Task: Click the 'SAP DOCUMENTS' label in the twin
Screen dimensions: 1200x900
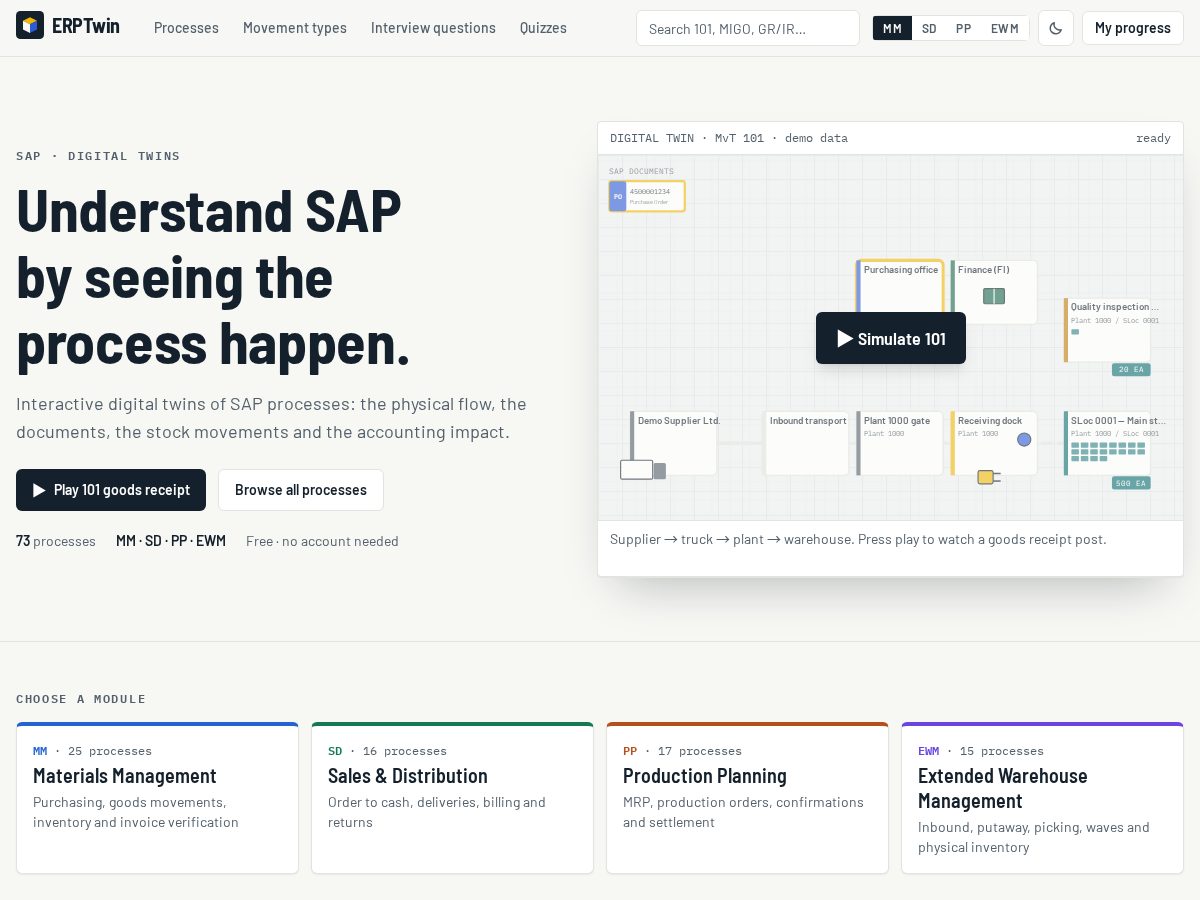Action: click(641, 171)
